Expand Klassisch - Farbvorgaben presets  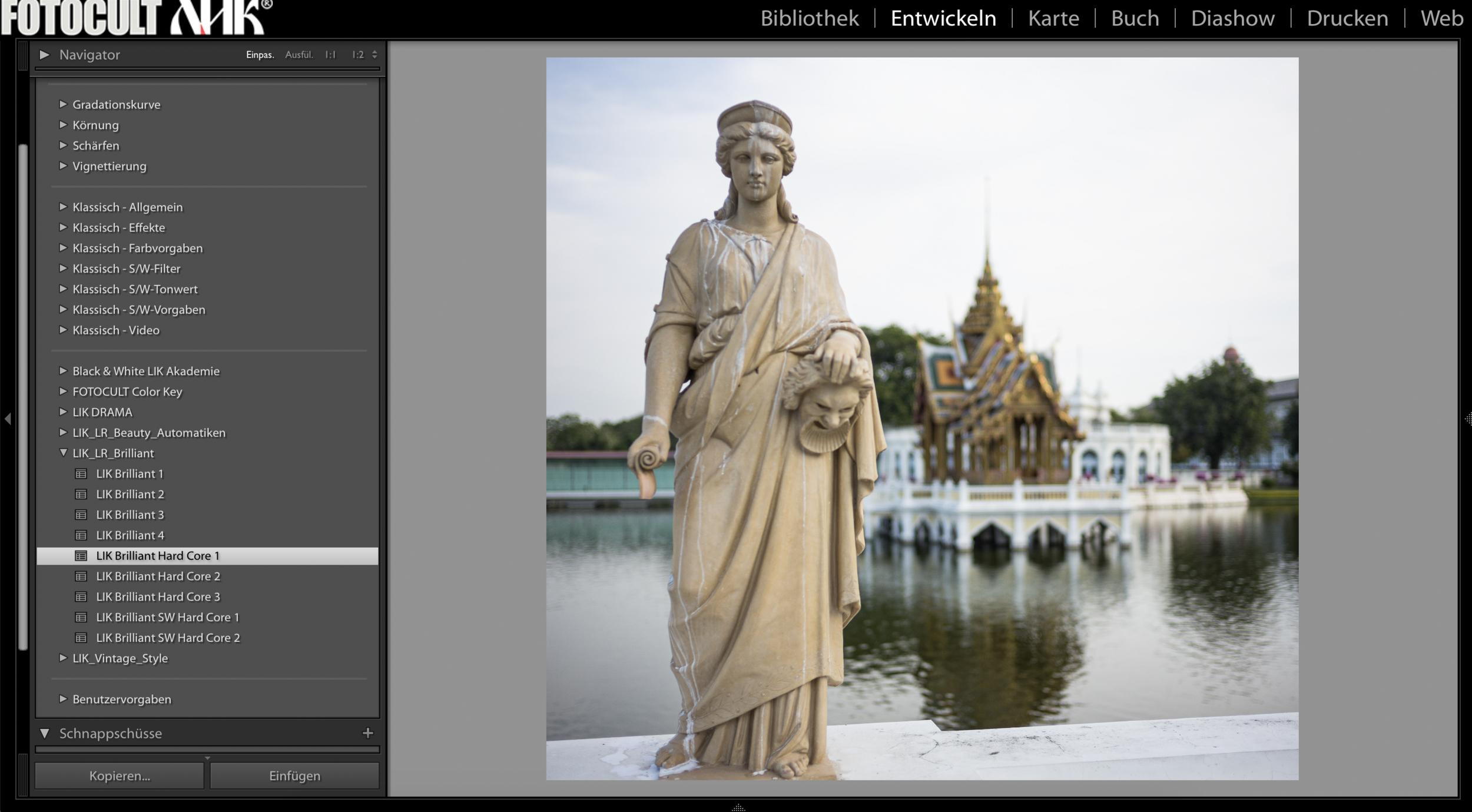63,247
